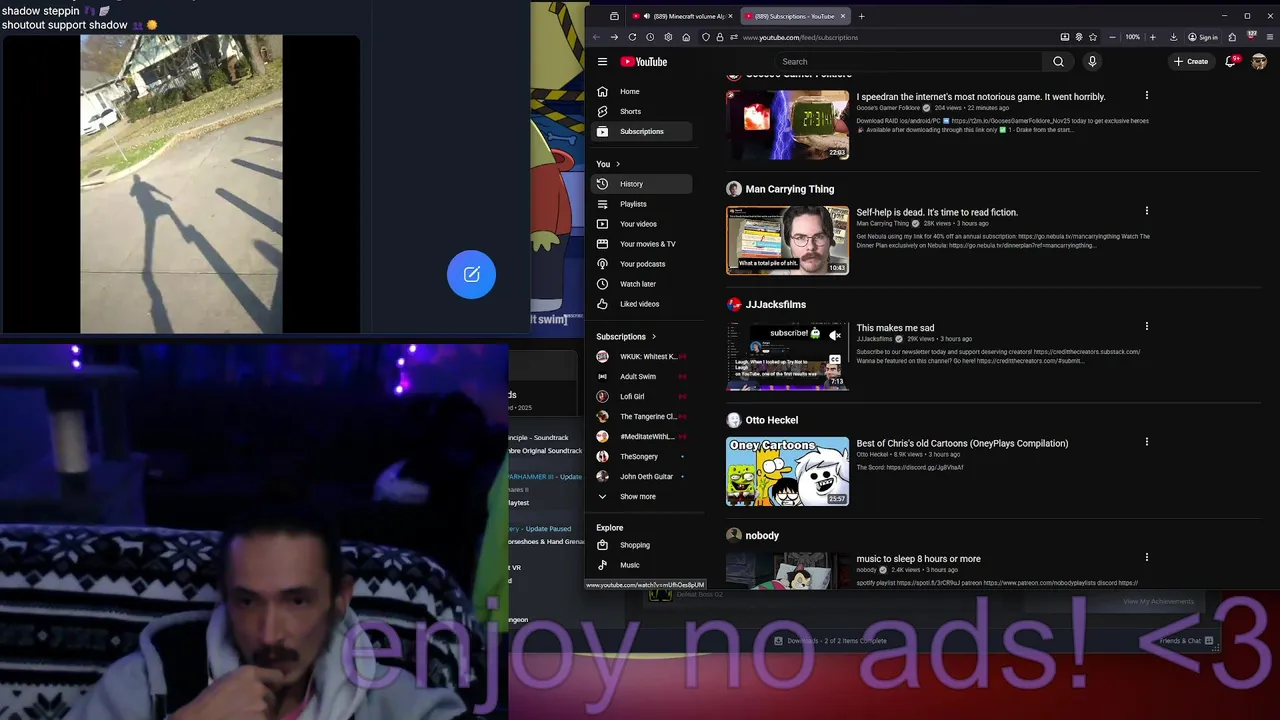Toggle captions on JJJacksfilms preview
Screen dimensions: 1280x720
[x=835, y=359]
